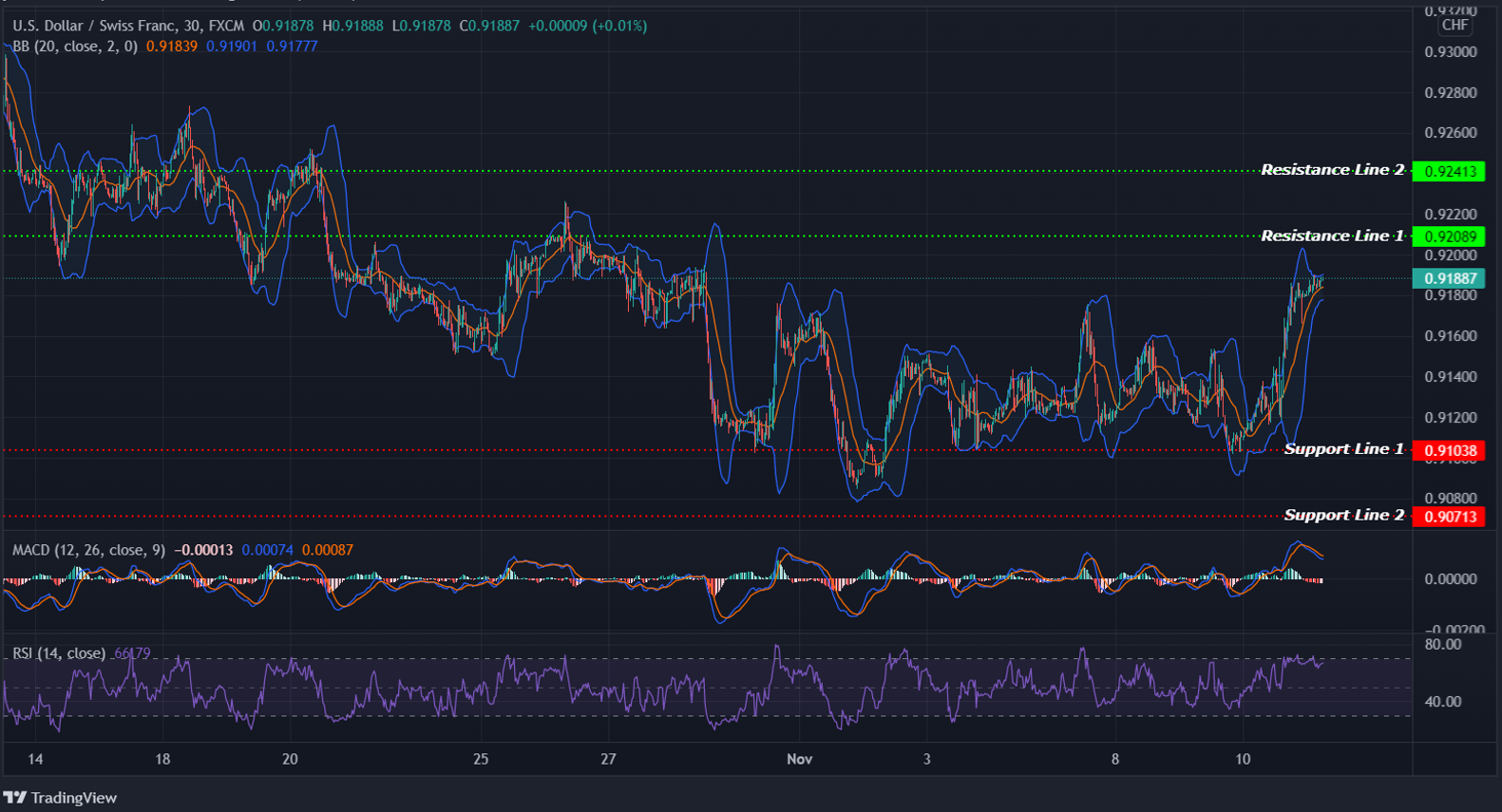Click the RSI value 66.79
This screenshot has width=1502, height=812.
pos(132,653)
